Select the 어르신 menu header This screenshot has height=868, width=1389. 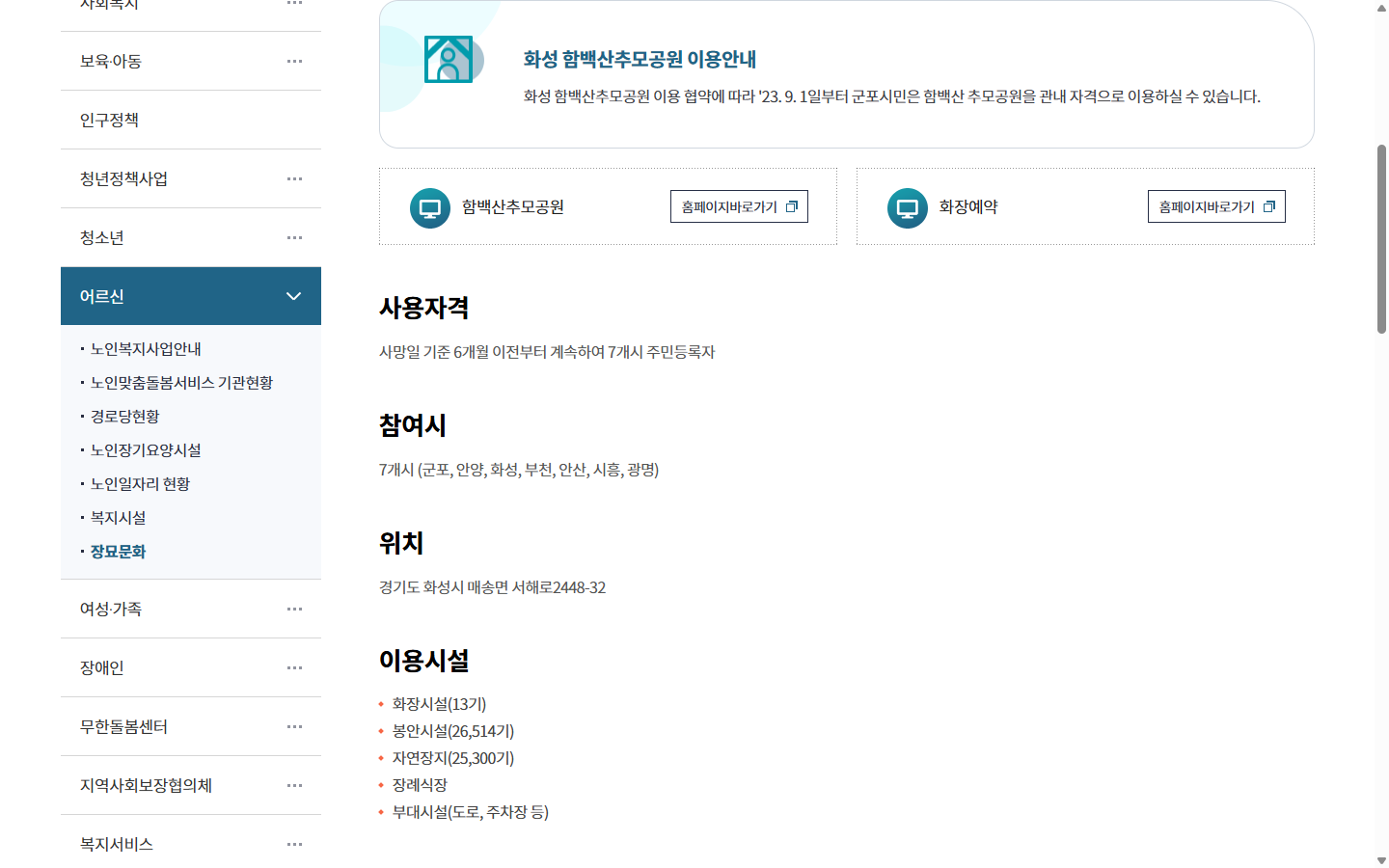(191, 296)
